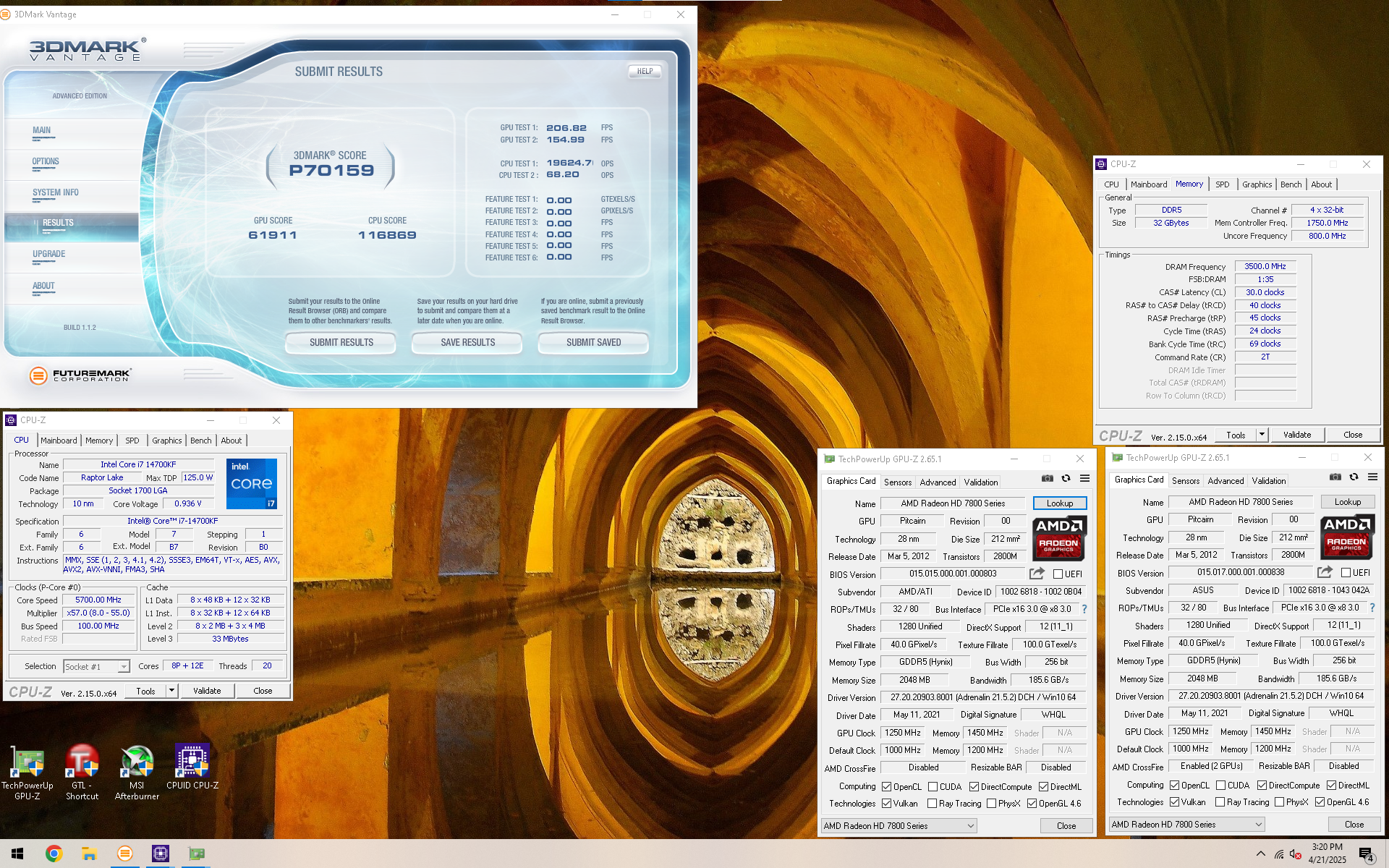The width and height of the screenshot is (1389, 868).
Task: Click camera screenshot icon in right GPU-Z
Action: pyautogui.click(x=1335, y=477)
